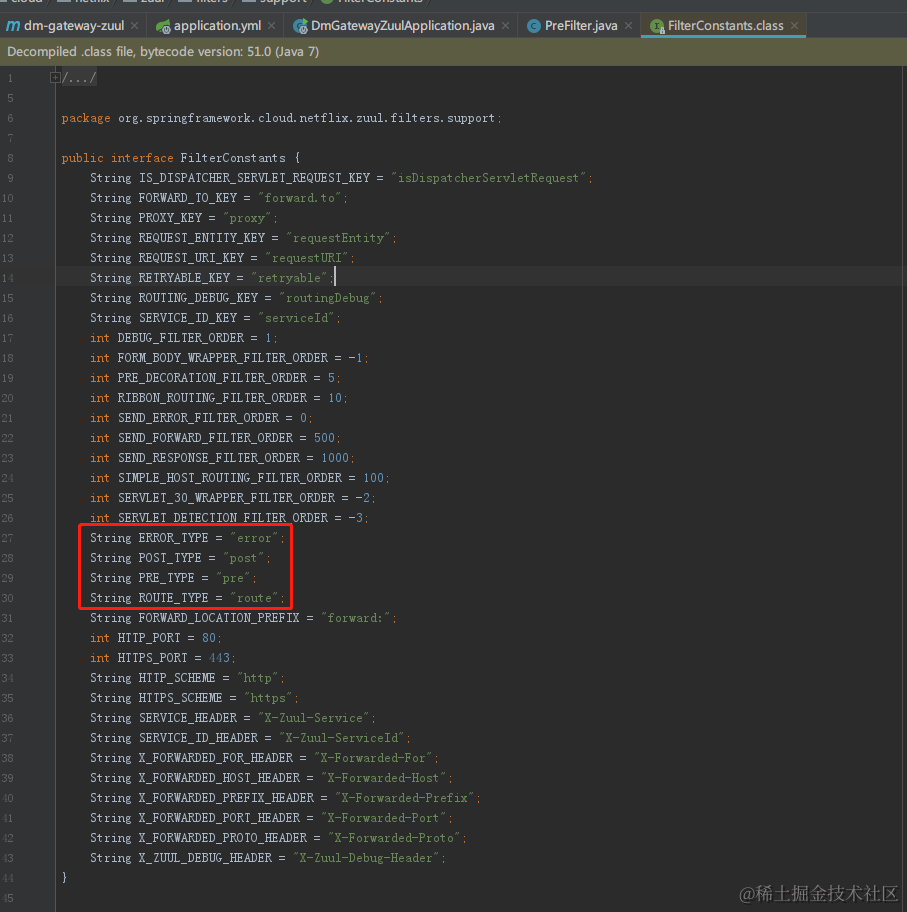Click the PROXY_KEY constant

pyautogui.click(x=170, y=218)
